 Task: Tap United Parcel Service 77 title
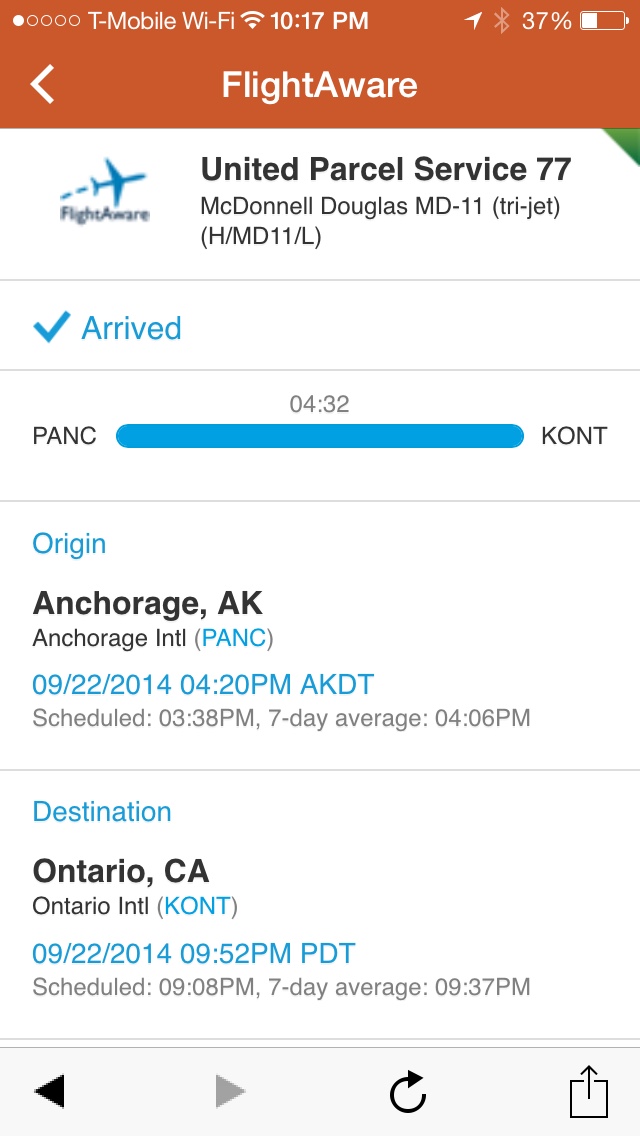pos(386,170)
